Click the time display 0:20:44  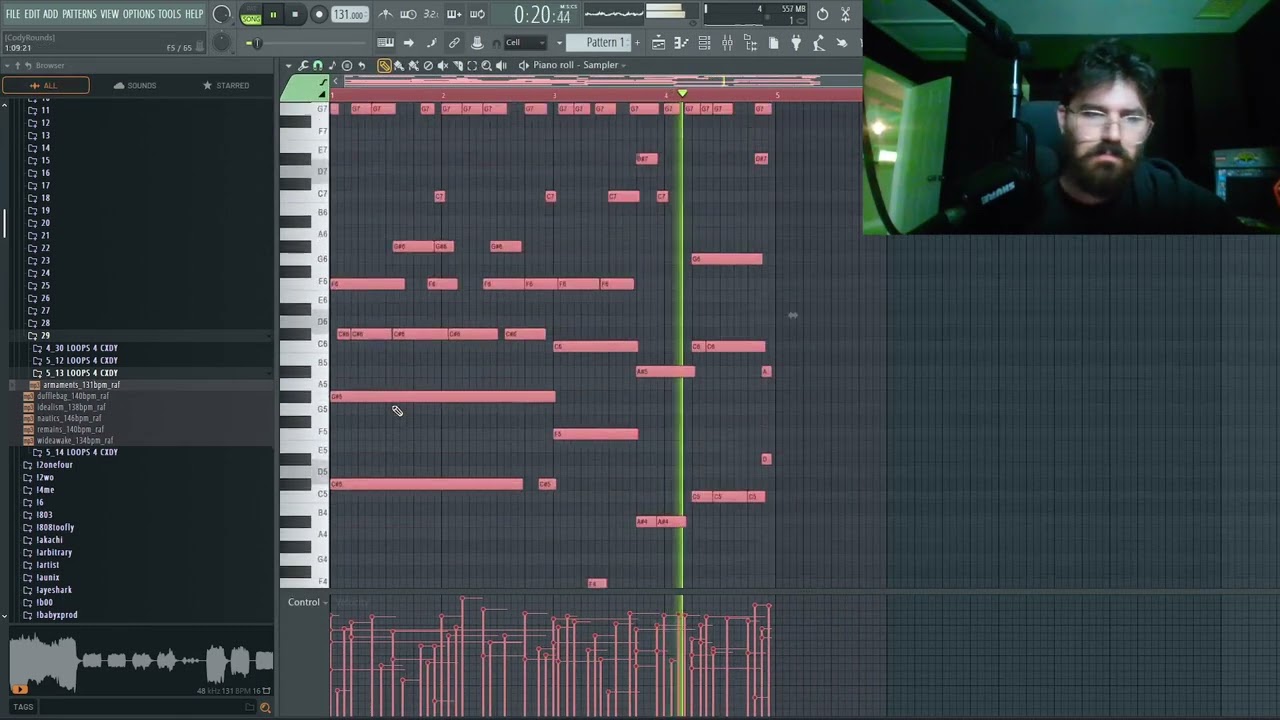click(541, 15)
